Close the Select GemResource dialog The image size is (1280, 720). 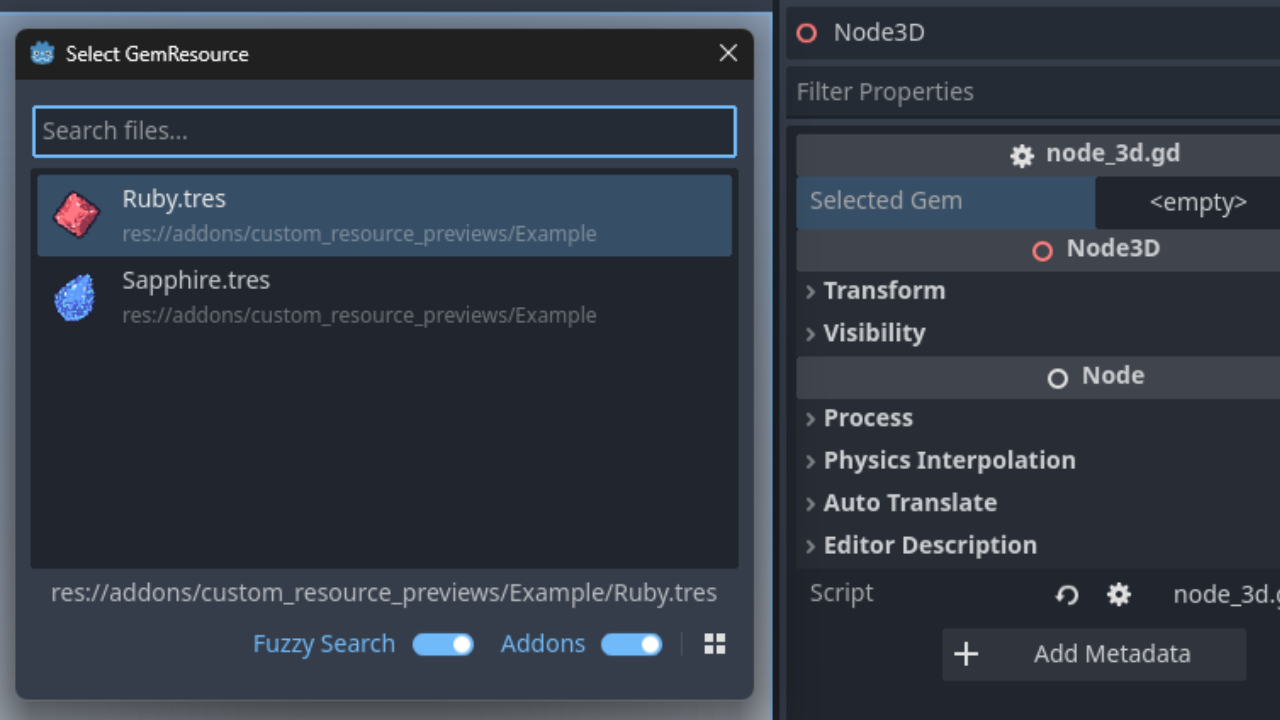point(728,53)
